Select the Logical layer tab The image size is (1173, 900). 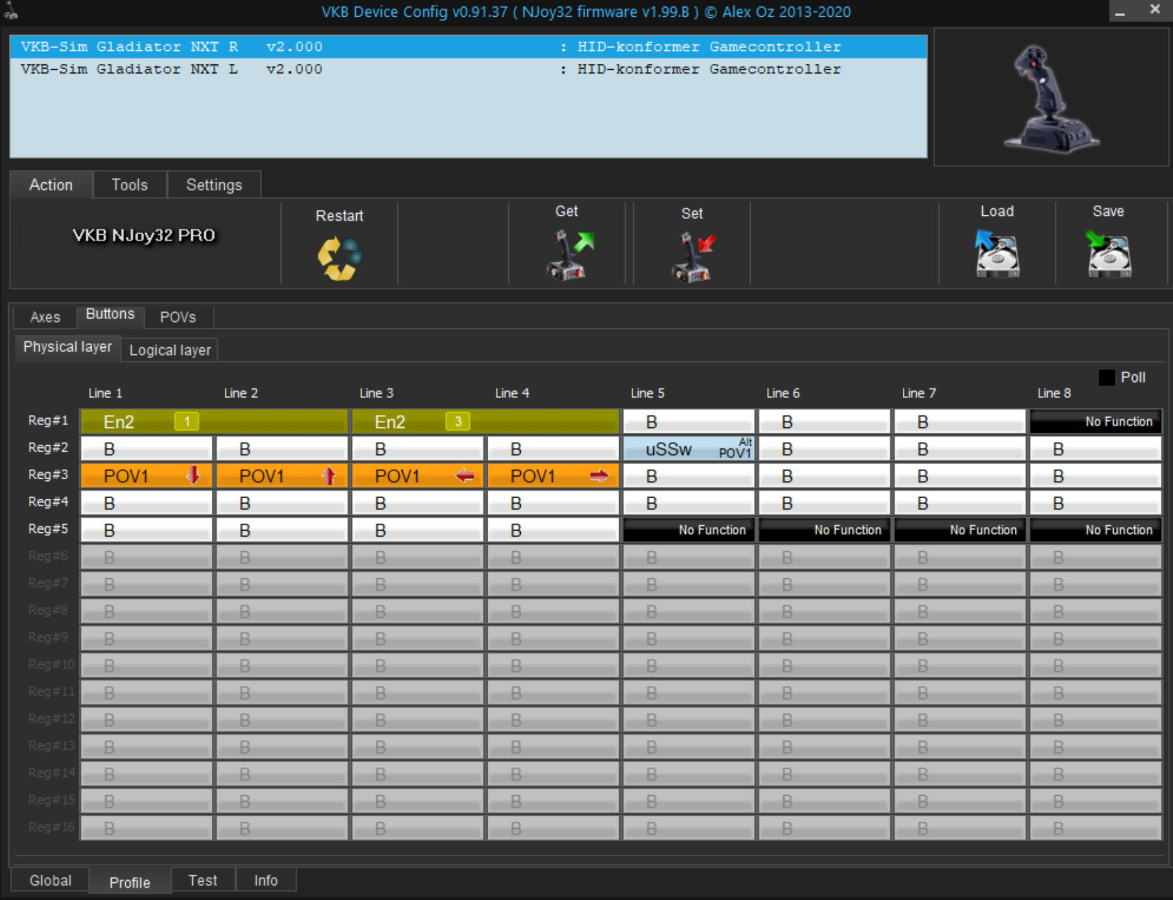pos(170,350)
